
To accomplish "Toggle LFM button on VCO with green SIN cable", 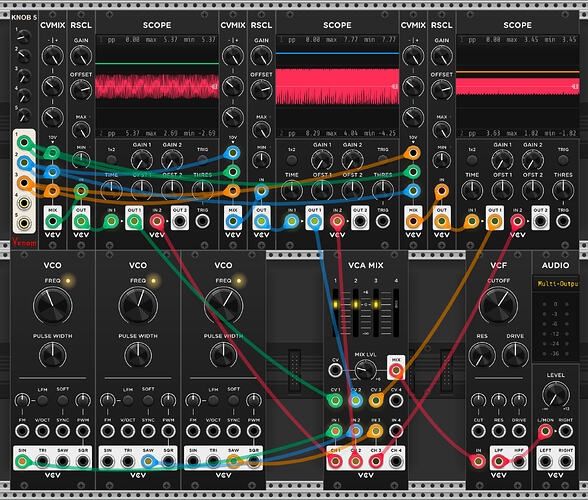I will pyautogui.click(x=42, y=400).
